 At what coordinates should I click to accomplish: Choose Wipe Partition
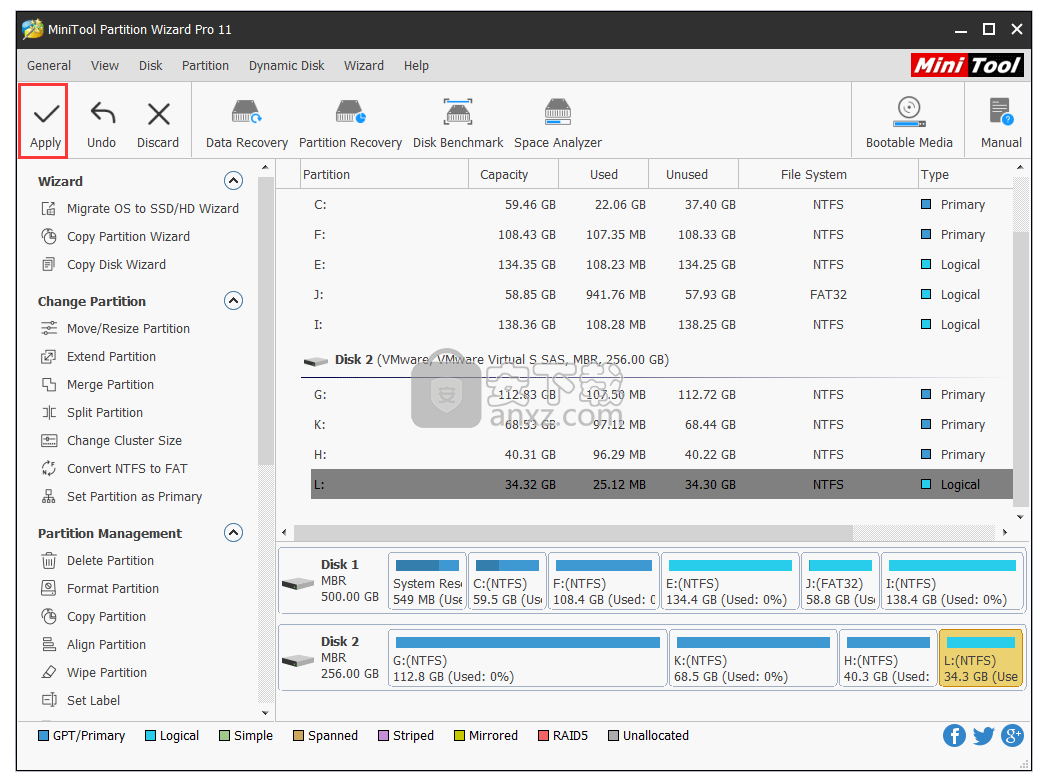click(94, 673)
